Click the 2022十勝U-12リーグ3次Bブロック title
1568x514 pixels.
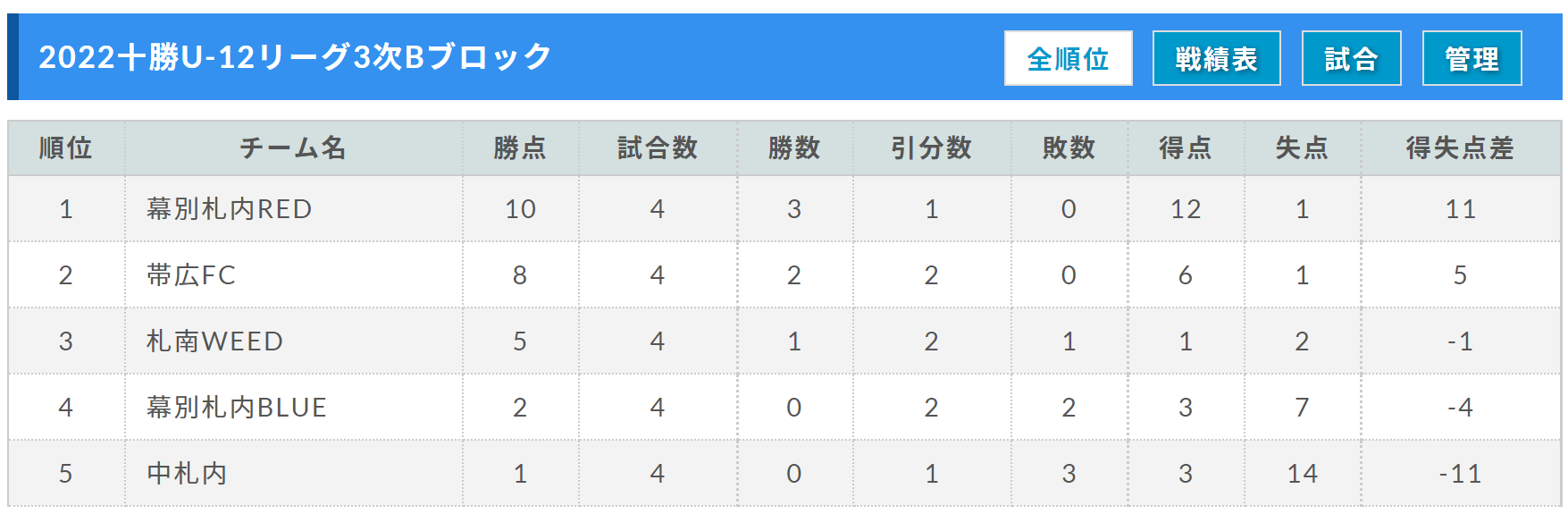296,57
